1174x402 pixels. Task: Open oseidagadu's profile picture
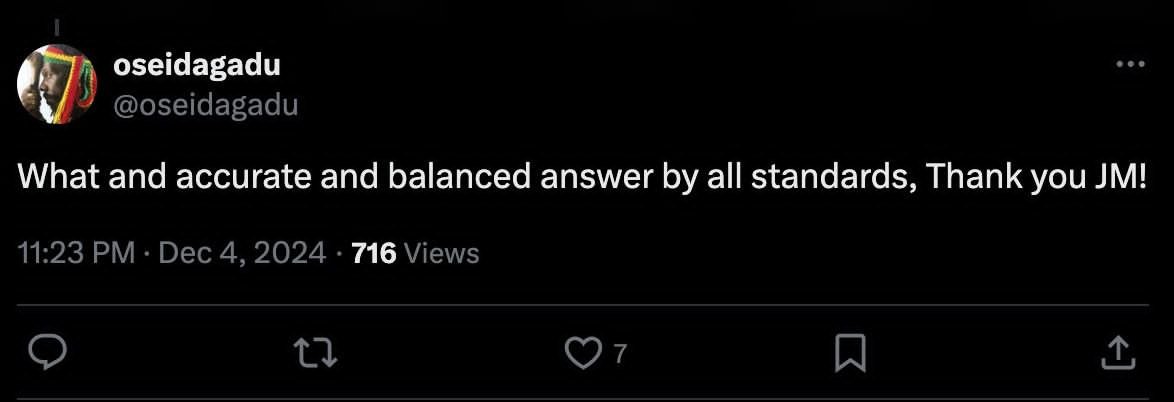tap(57, 86)
